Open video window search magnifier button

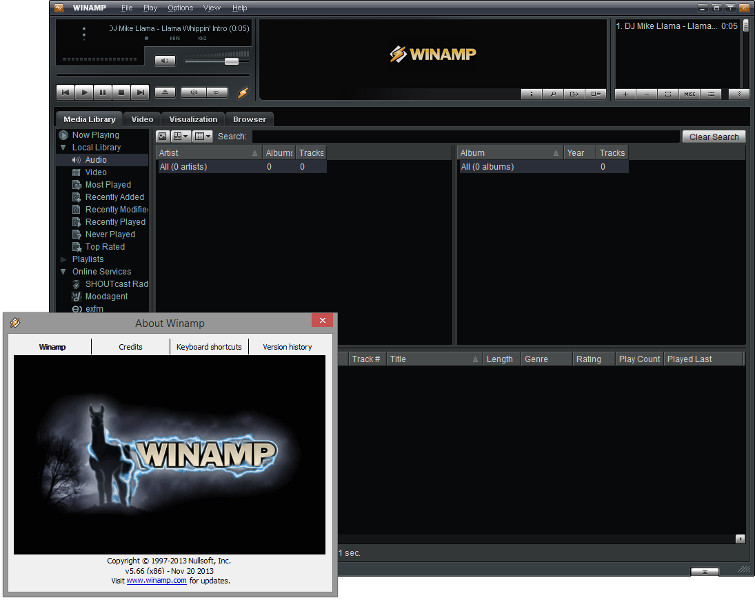(553, 94)
